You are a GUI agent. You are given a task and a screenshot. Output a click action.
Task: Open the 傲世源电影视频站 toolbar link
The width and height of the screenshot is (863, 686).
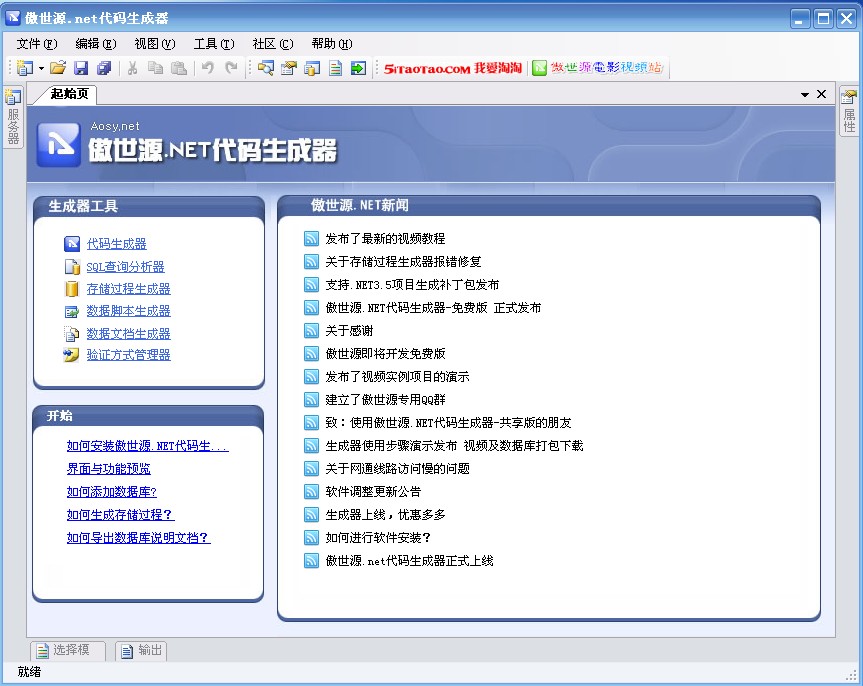(x=598, y=68)
